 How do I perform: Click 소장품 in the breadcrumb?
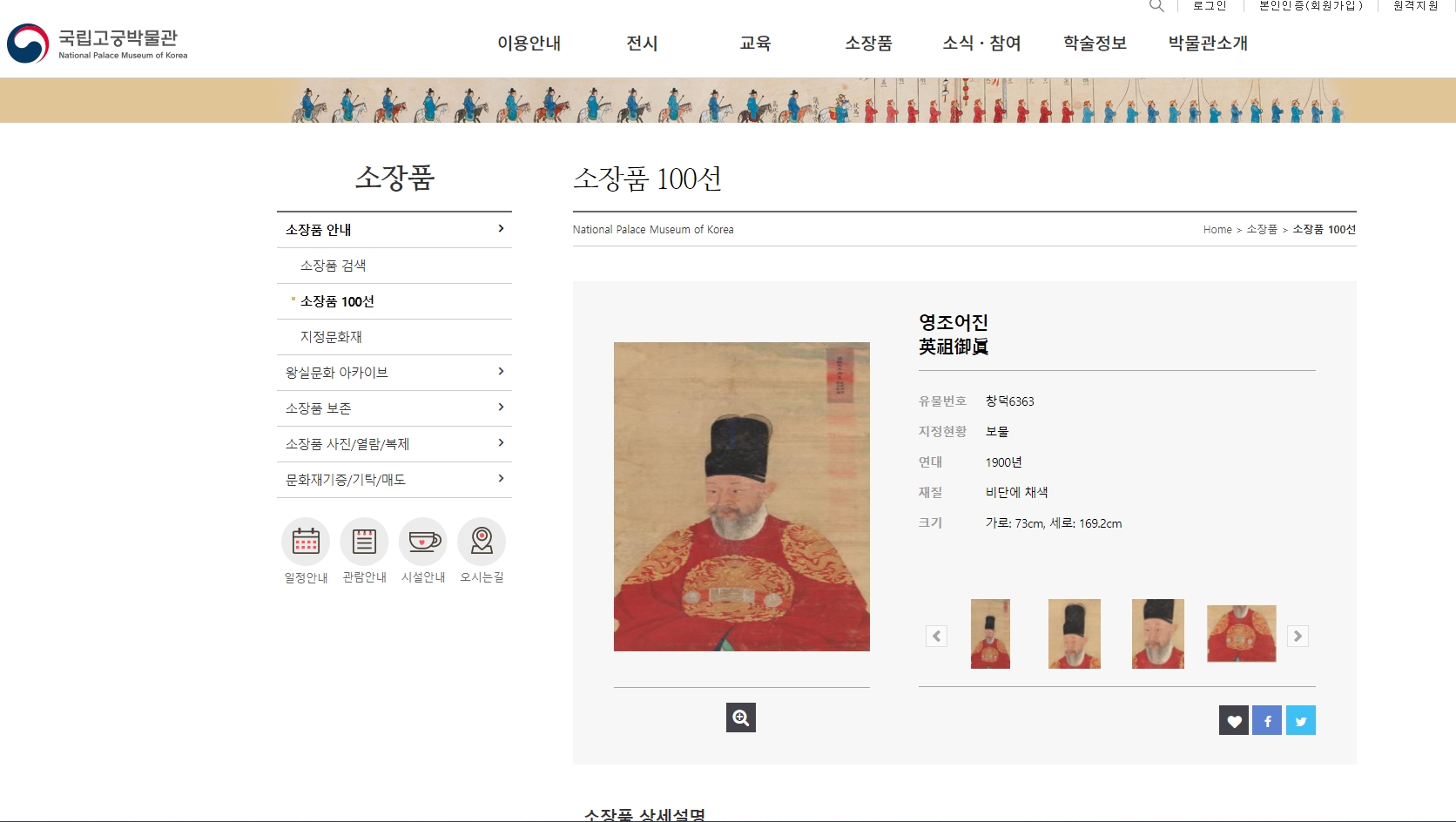point(1262,230)
